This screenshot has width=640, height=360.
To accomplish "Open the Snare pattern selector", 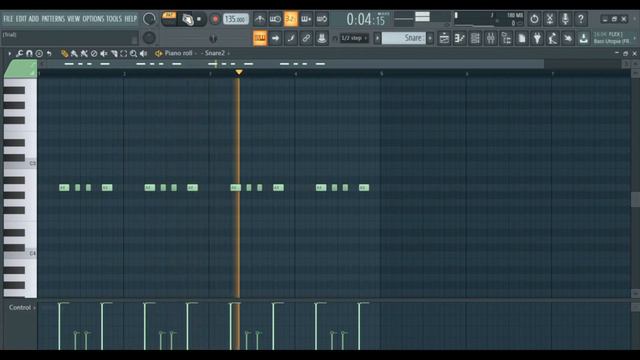I will [x=404, y=38].
